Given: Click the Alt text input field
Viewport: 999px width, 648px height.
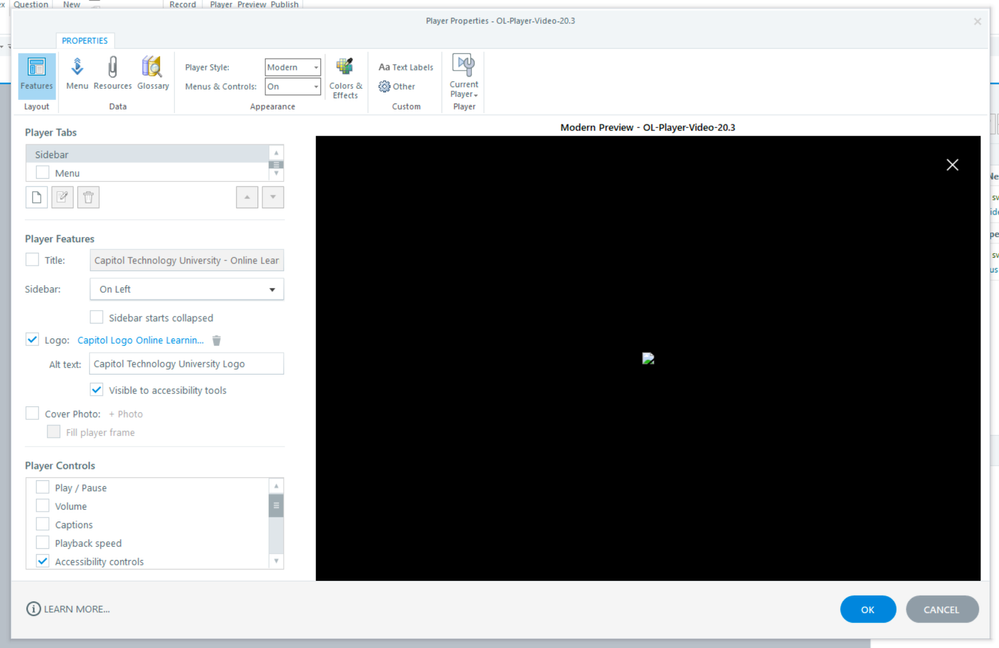Looking at the screenshot, I should (186, 364).
